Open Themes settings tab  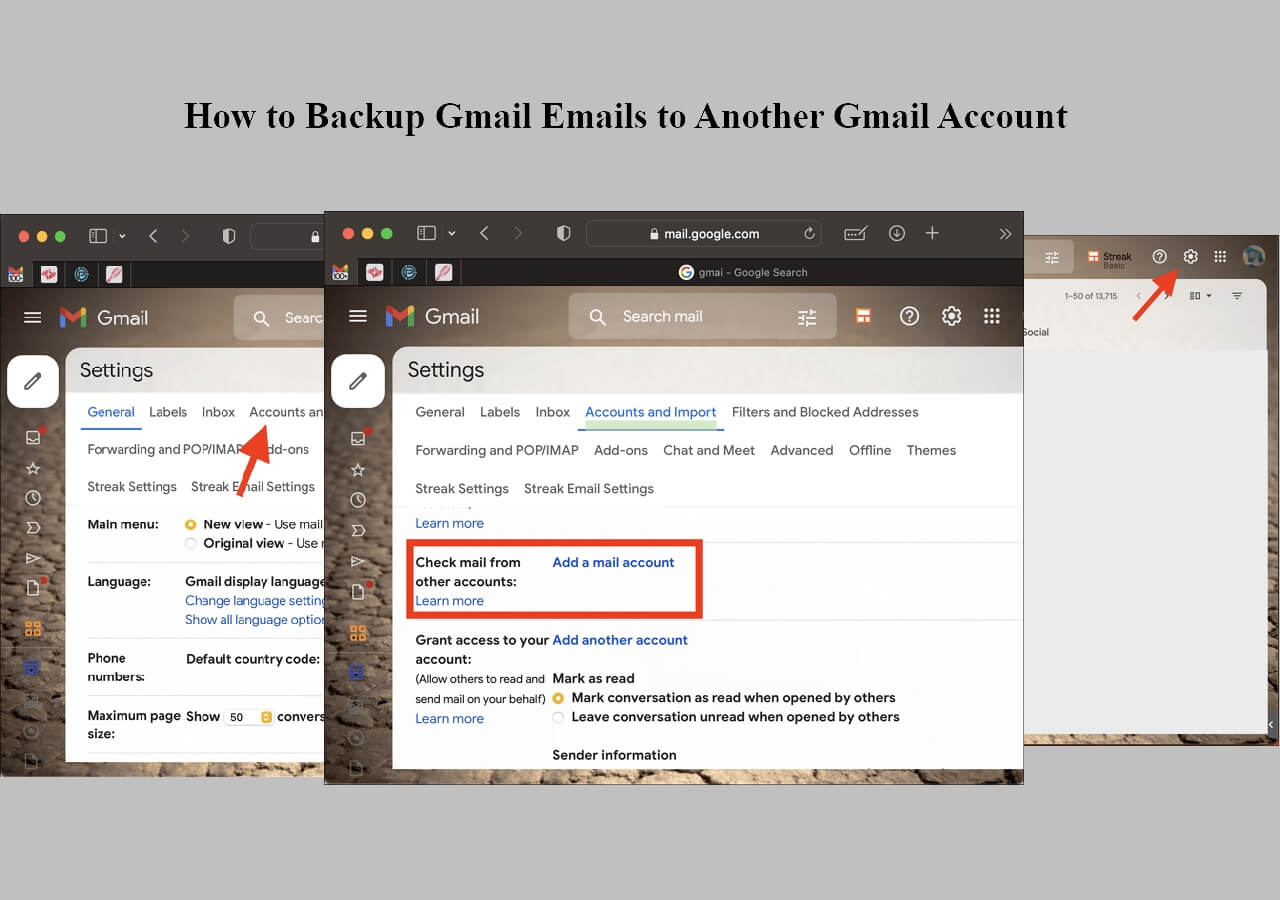pos(931,450)
